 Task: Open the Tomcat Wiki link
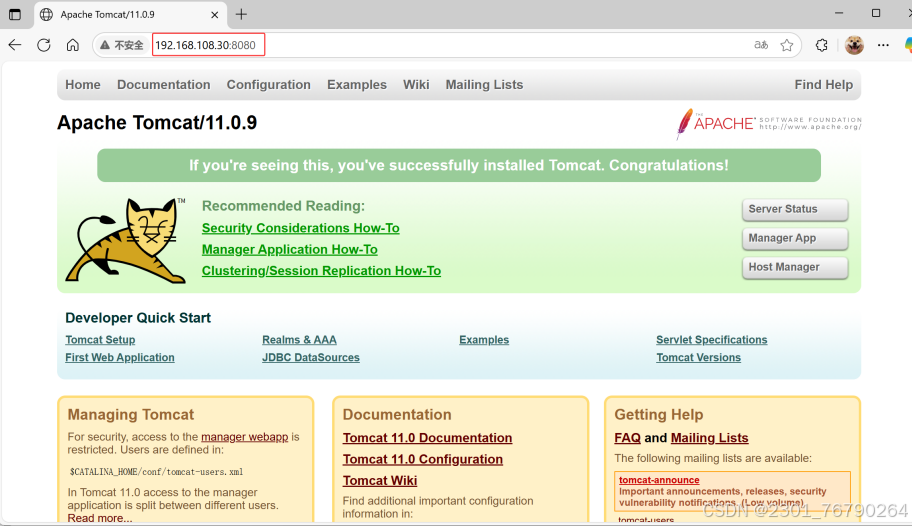click(x=380, y=481)
